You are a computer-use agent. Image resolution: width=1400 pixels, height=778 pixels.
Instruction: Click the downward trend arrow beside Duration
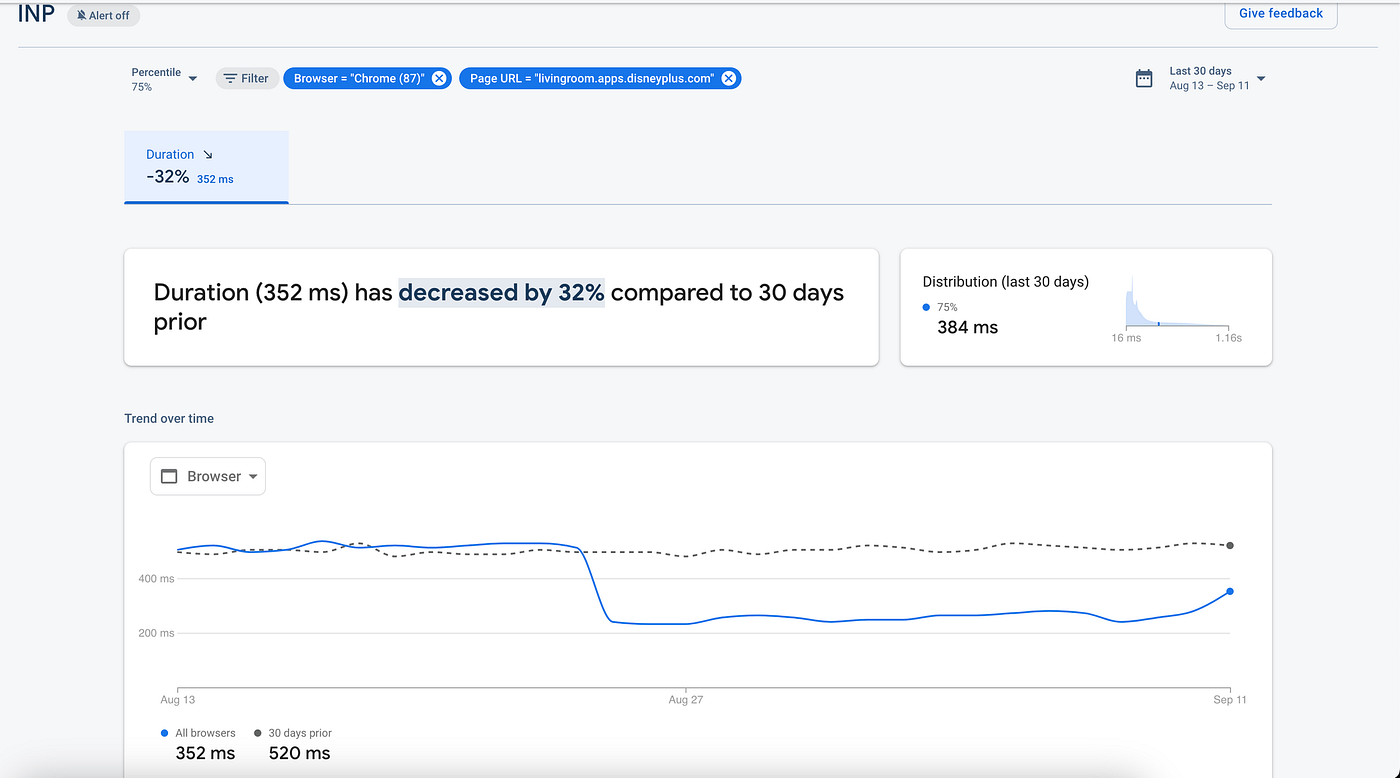click(208, 155)
